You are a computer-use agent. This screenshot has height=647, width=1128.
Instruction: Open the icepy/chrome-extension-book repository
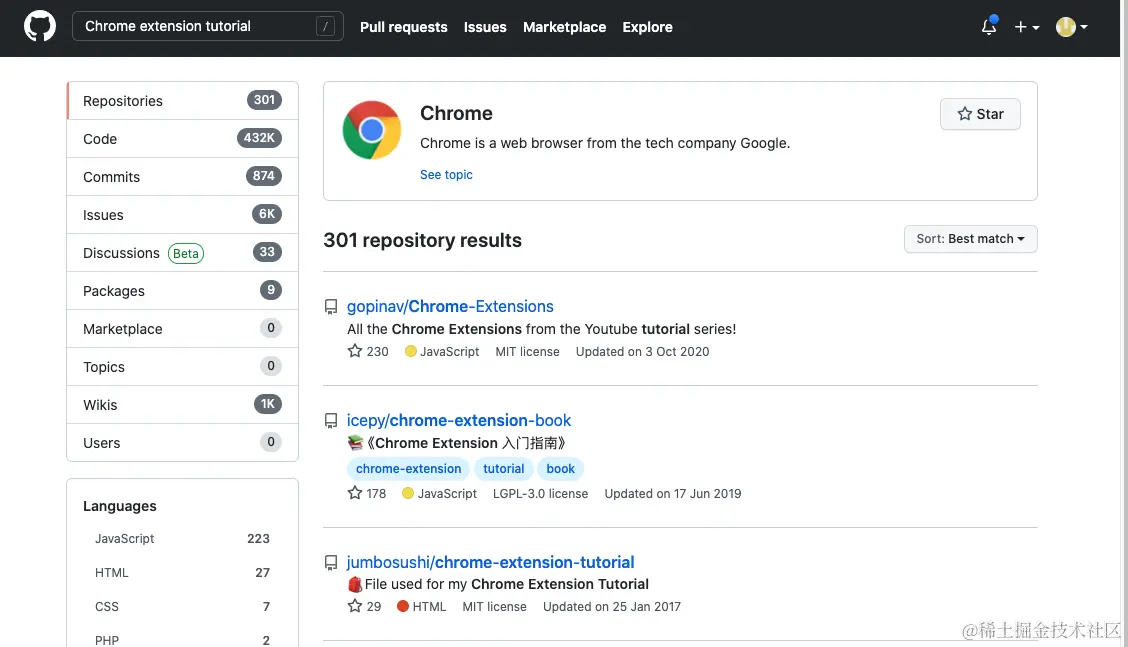tap(459, 420)
